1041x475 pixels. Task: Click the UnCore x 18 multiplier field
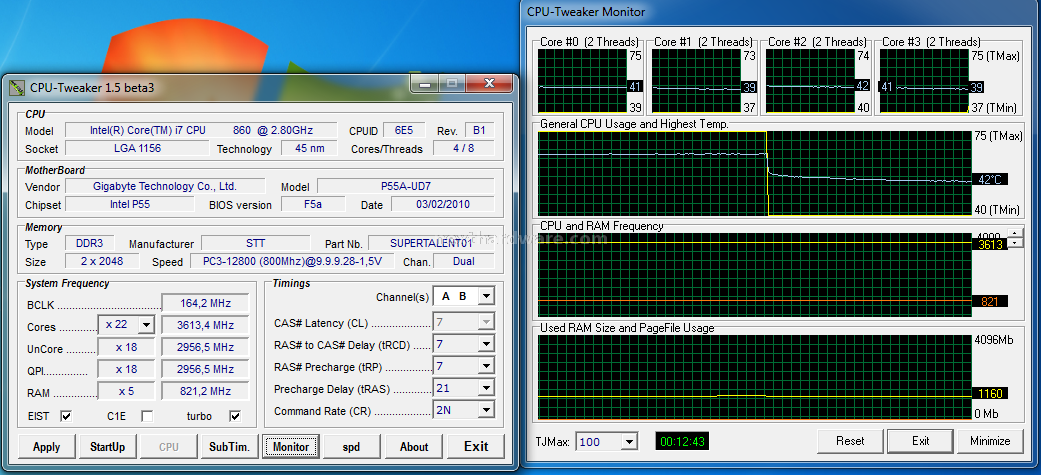click(x=126, y=347)
